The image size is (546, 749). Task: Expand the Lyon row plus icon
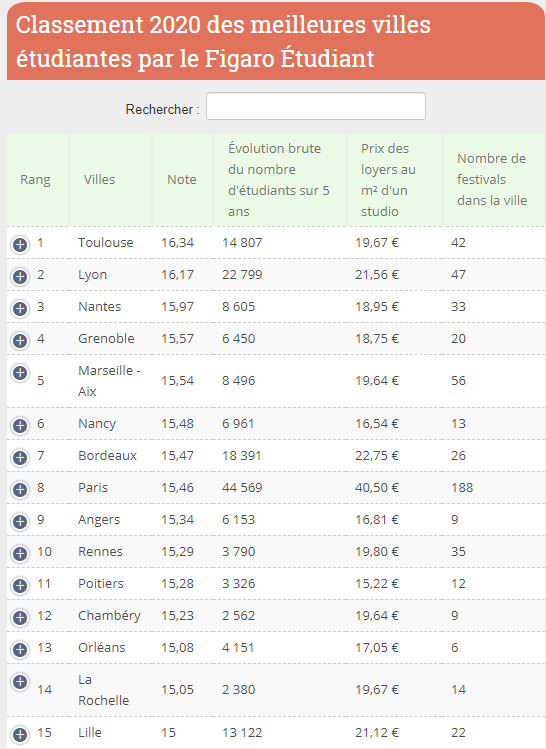click(x=20, y=277)
